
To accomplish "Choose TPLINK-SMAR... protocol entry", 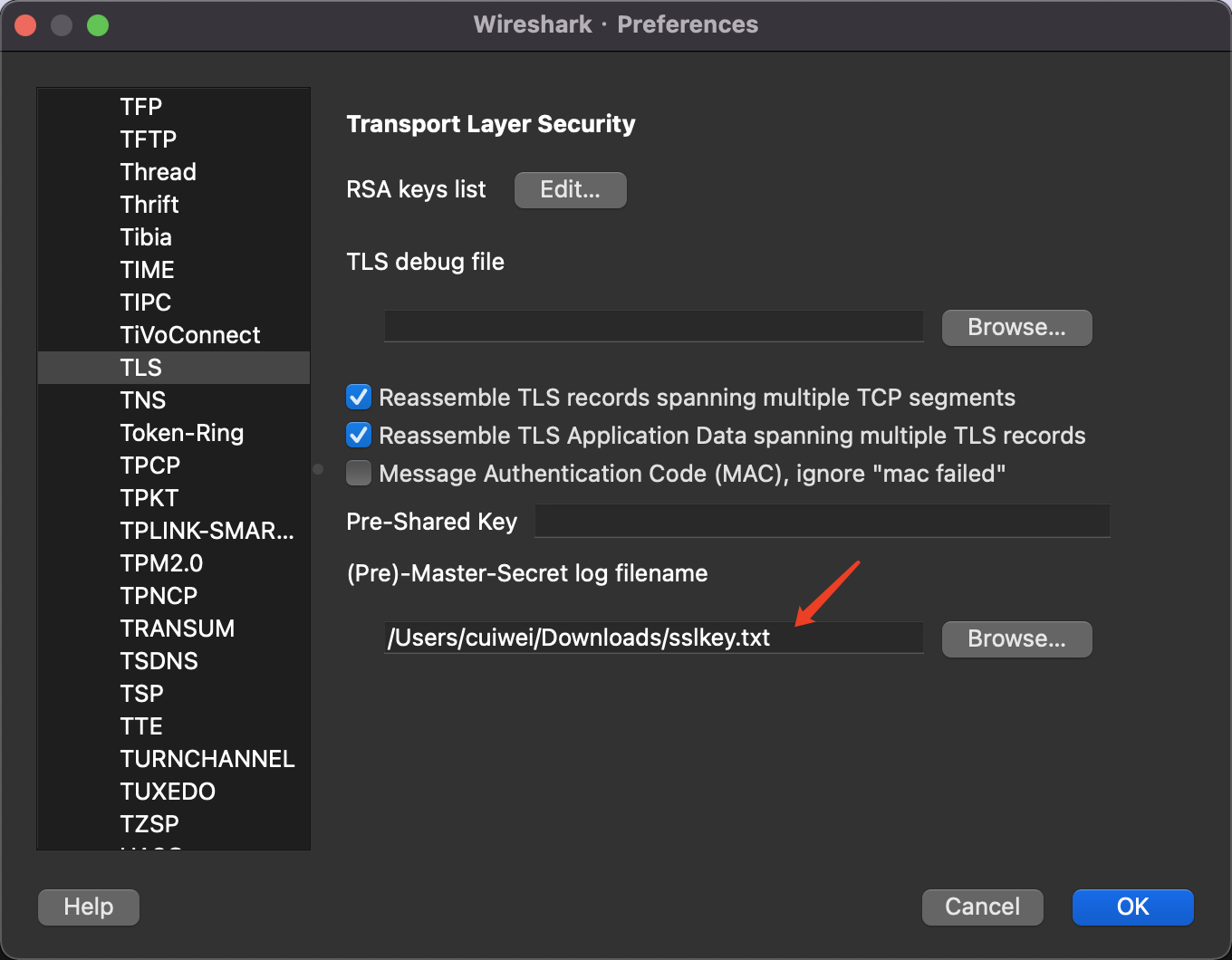I will [x=174, y=531].
